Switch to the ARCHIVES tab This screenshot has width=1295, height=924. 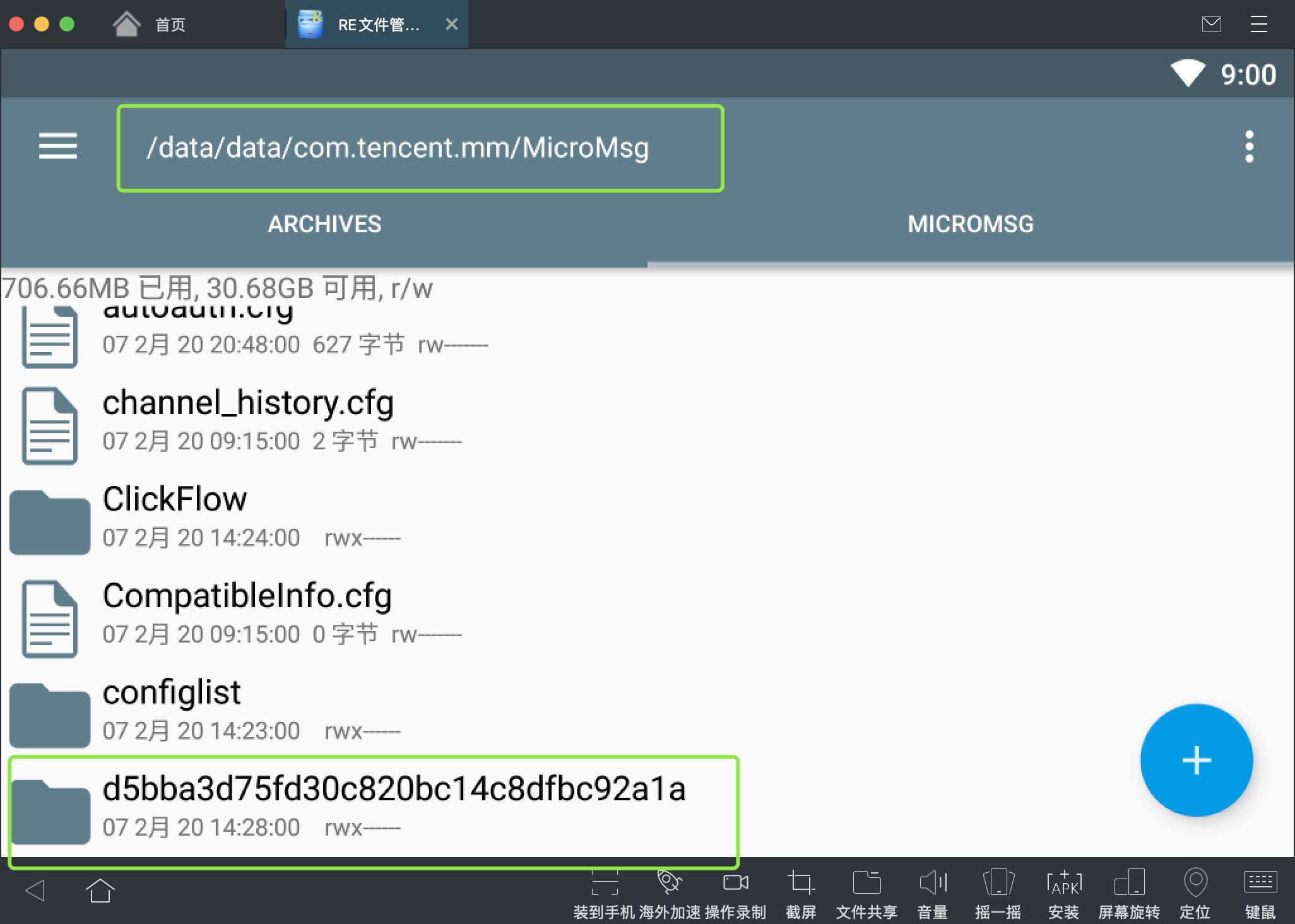[x=324, y=224]
